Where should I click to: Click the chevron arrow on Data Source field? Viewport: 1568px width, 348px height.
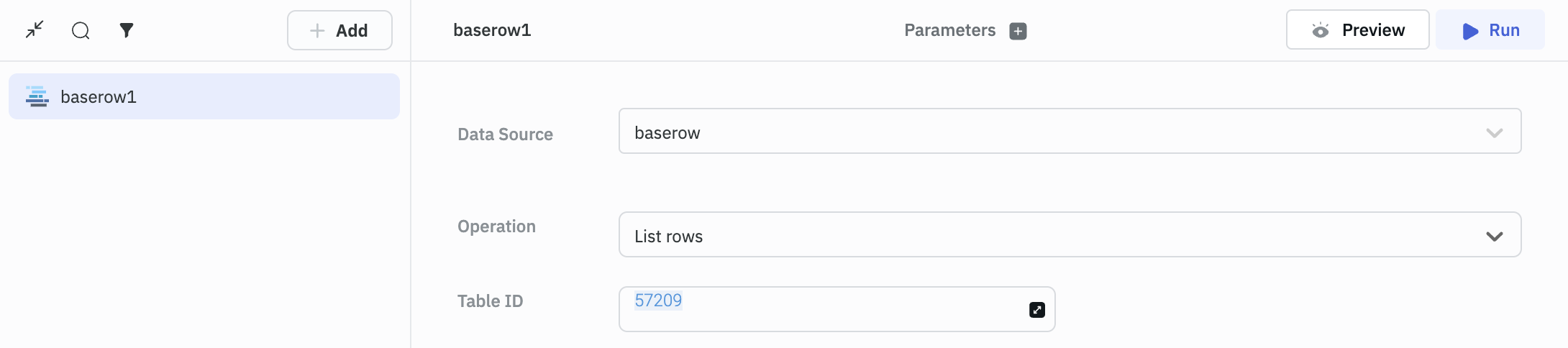[1494, 133]
